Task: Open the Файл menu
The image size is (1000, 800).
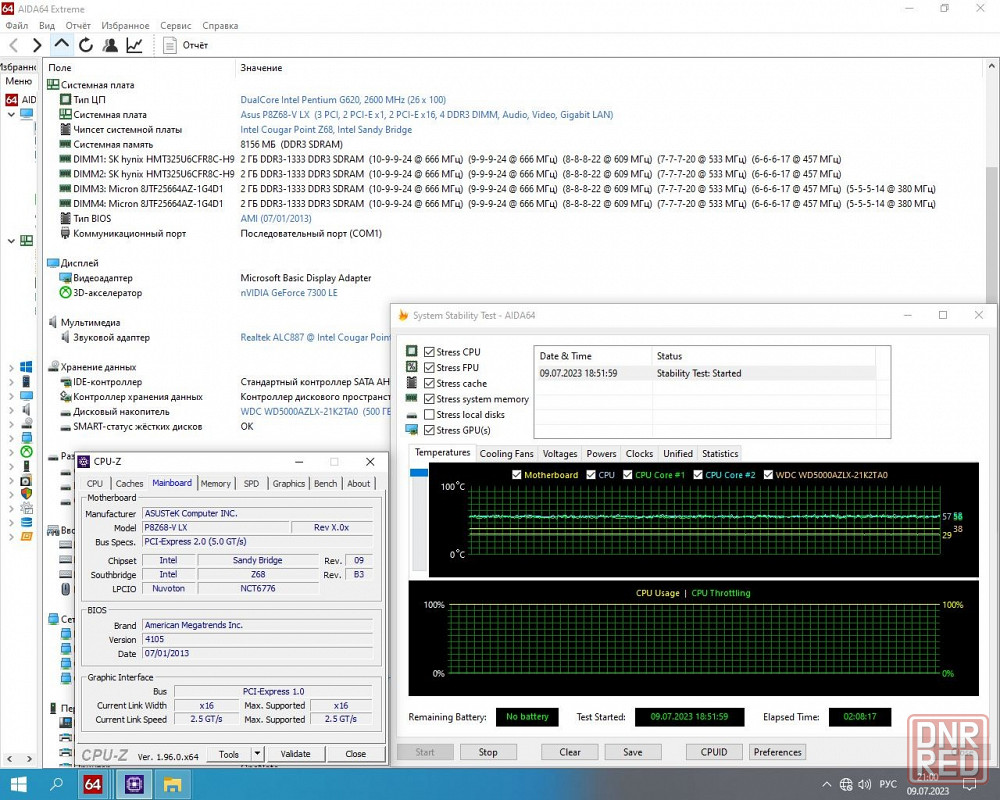Action: click(17, 26)
